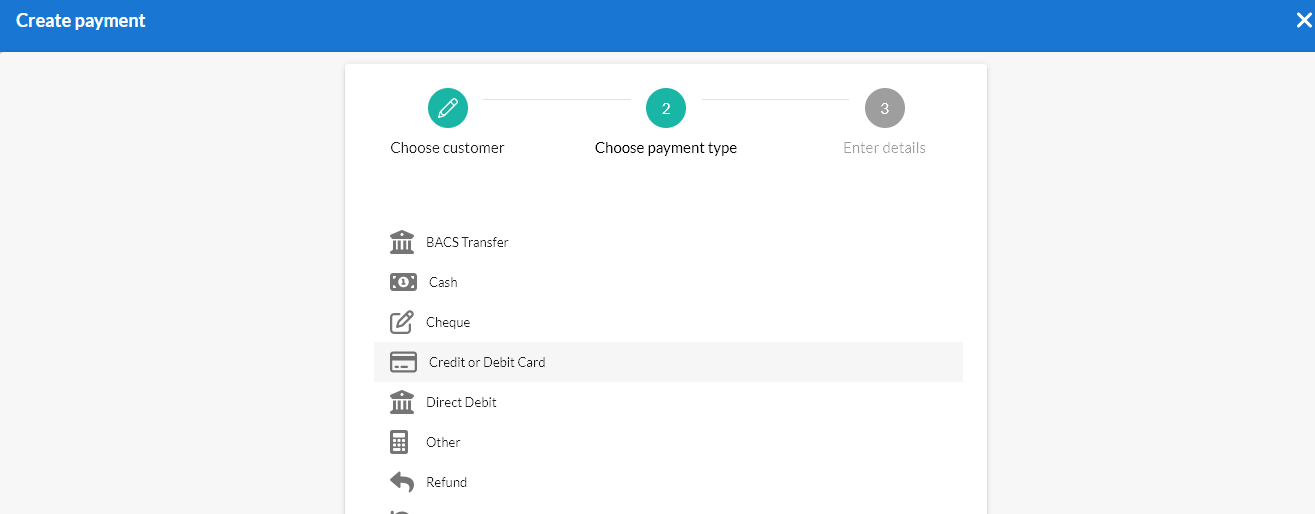
Task: Click the Cheque pencil-and-paper icon
Action: [402, 322]
